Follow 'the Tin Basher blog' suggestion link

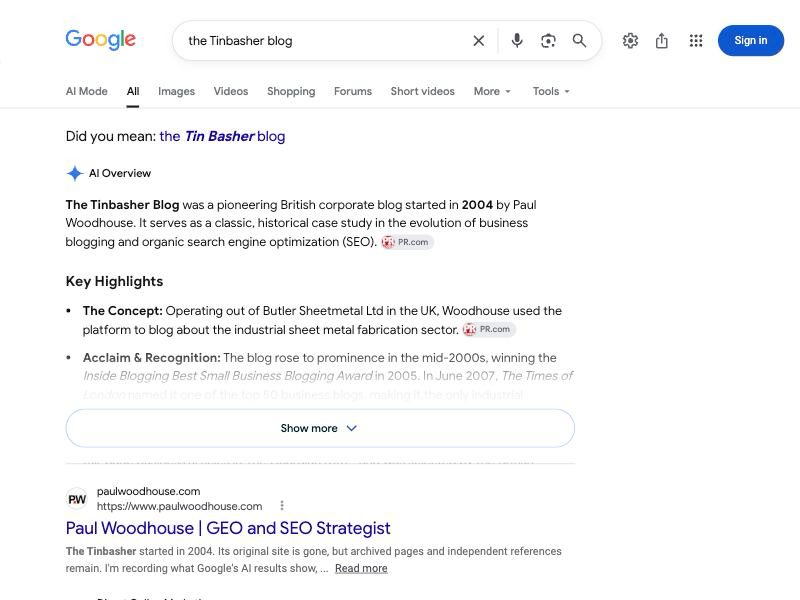pyautogui.click(x=222, y=136)
